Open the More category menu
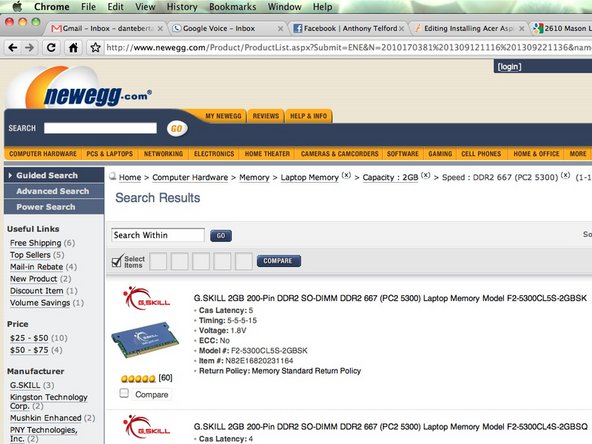 pyautogui.click(x=578, y=154)
